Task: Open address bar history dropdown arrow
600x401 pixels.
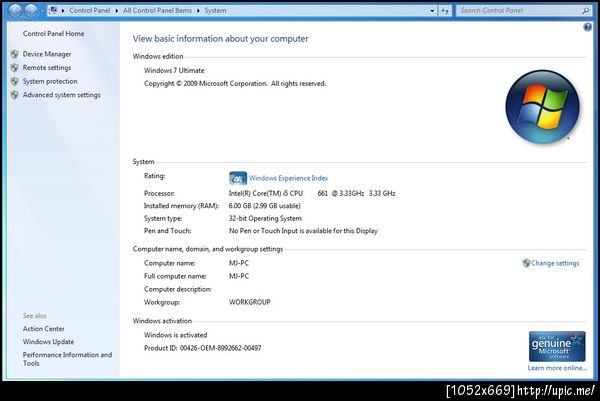Action: 432,11
